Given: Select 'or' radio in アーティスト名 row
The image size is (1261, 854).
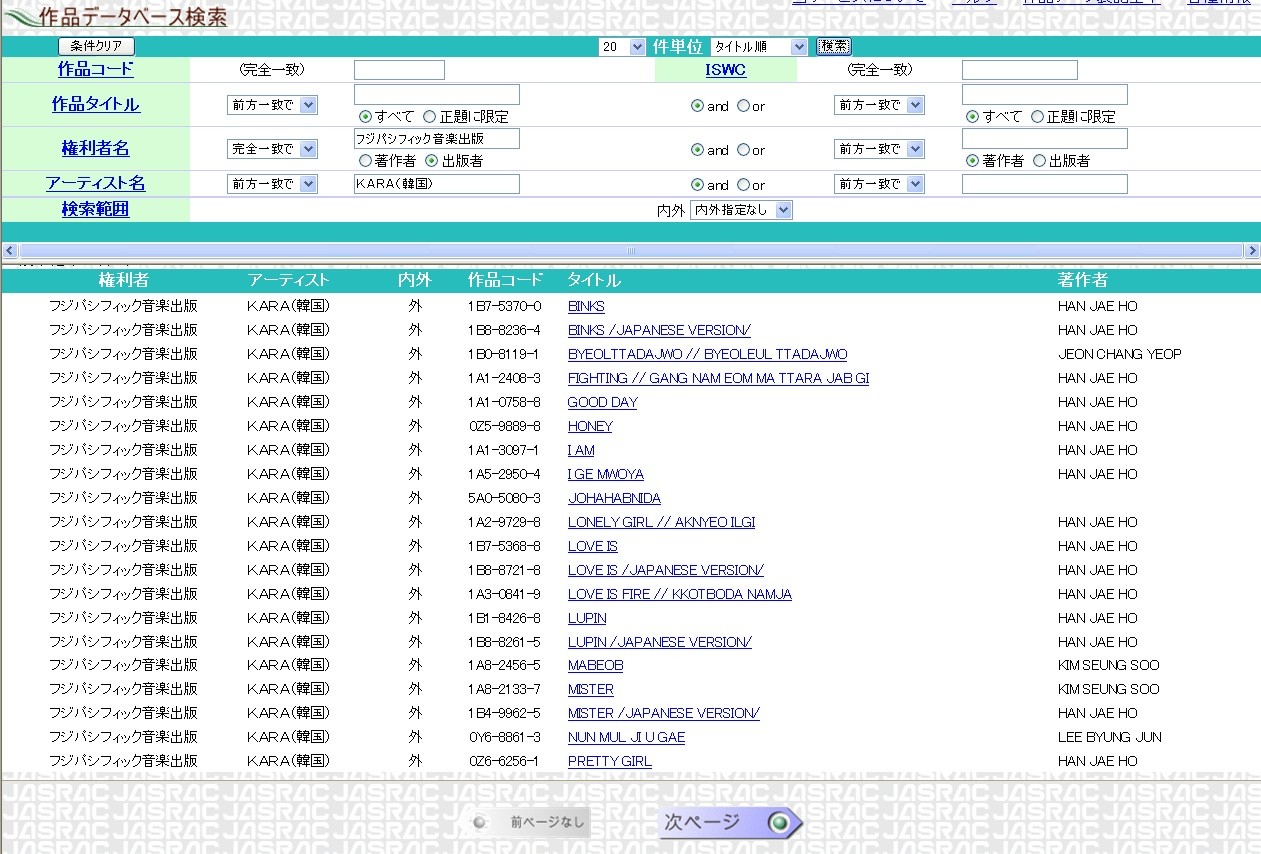Looking at the screenshot, I should [743, 185].
